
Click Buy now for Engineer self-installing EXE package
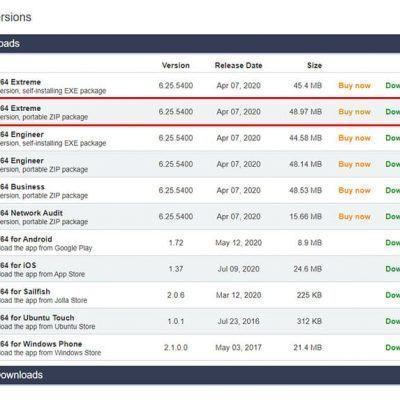click(x=354, y=138)
